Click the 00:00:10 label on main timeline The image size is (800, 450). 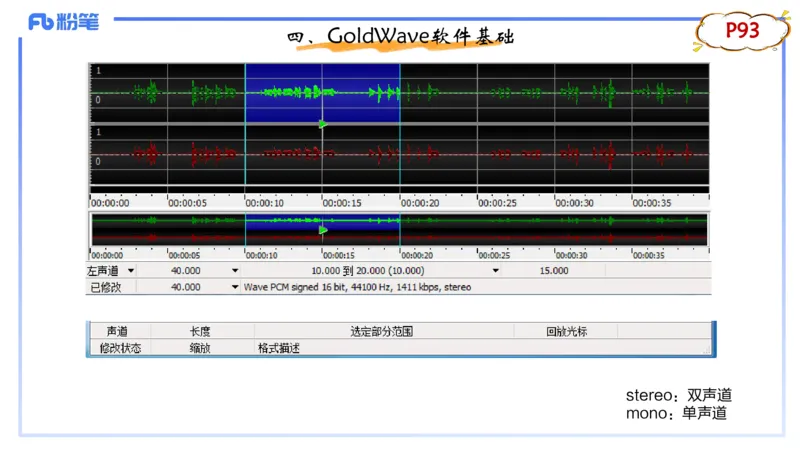[265, 203]
